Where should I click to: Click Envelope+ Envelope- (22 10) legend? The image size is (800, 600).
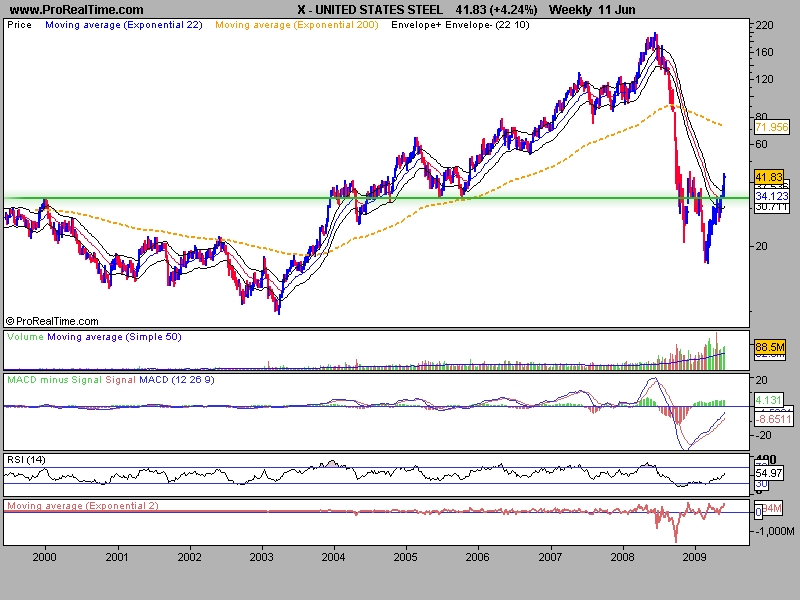[x=460, y=25]
